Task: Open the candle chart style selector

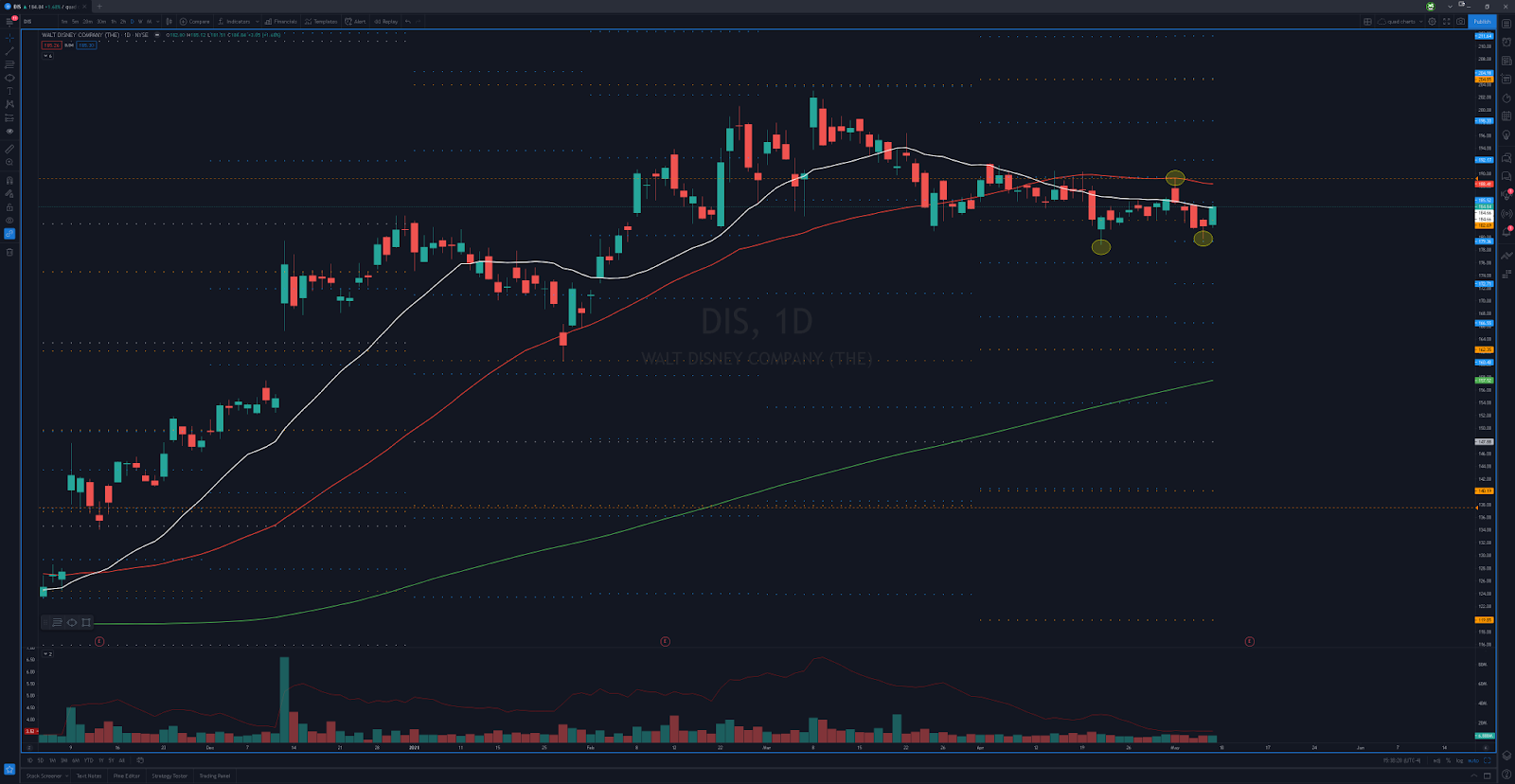Action: pyautogui.click(x=169, y=21)
